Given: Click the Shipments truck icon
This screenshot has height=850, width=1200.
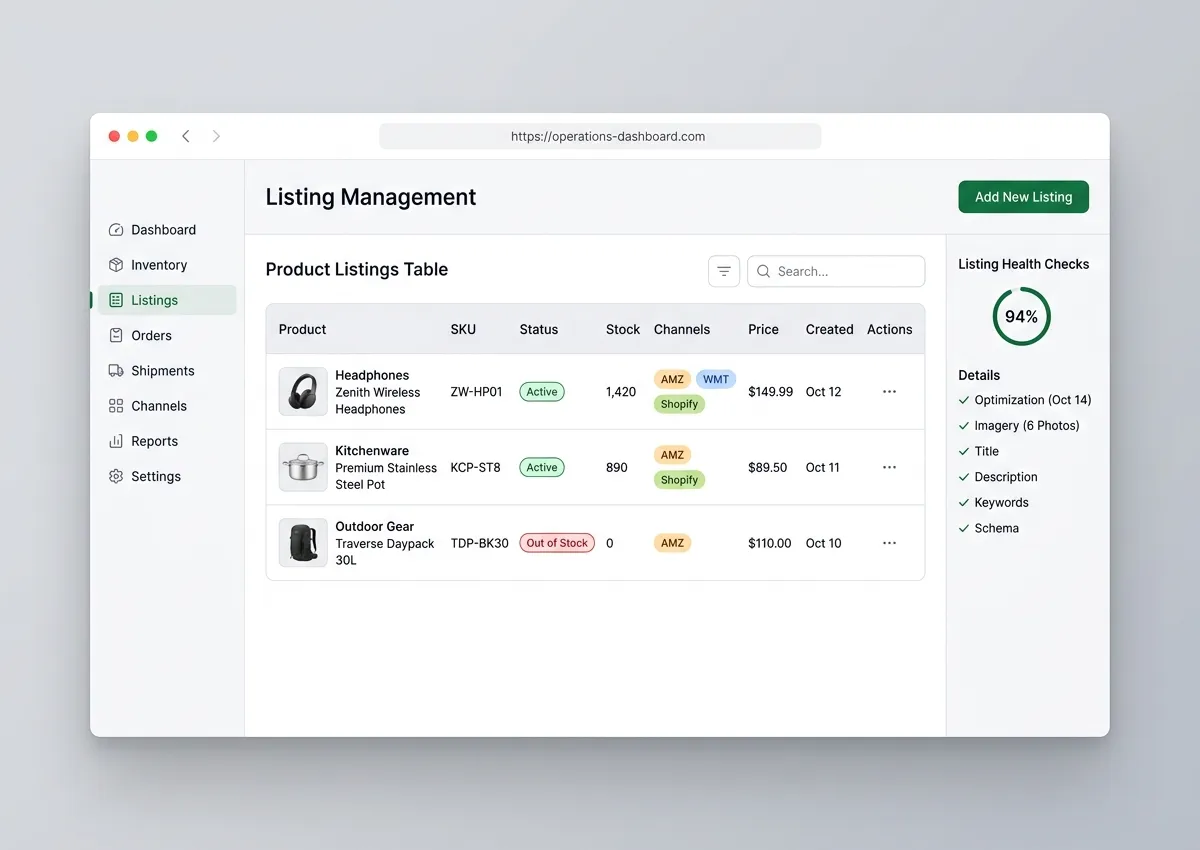Looking at the screenshot, I should point(116,371).
